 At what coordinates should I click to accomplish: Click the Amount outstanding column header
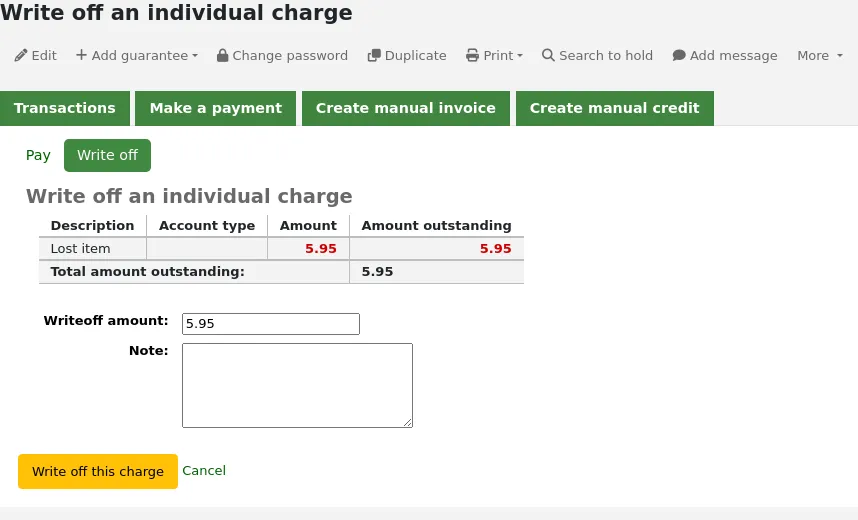pyautogui.click(x=437, y=226)
